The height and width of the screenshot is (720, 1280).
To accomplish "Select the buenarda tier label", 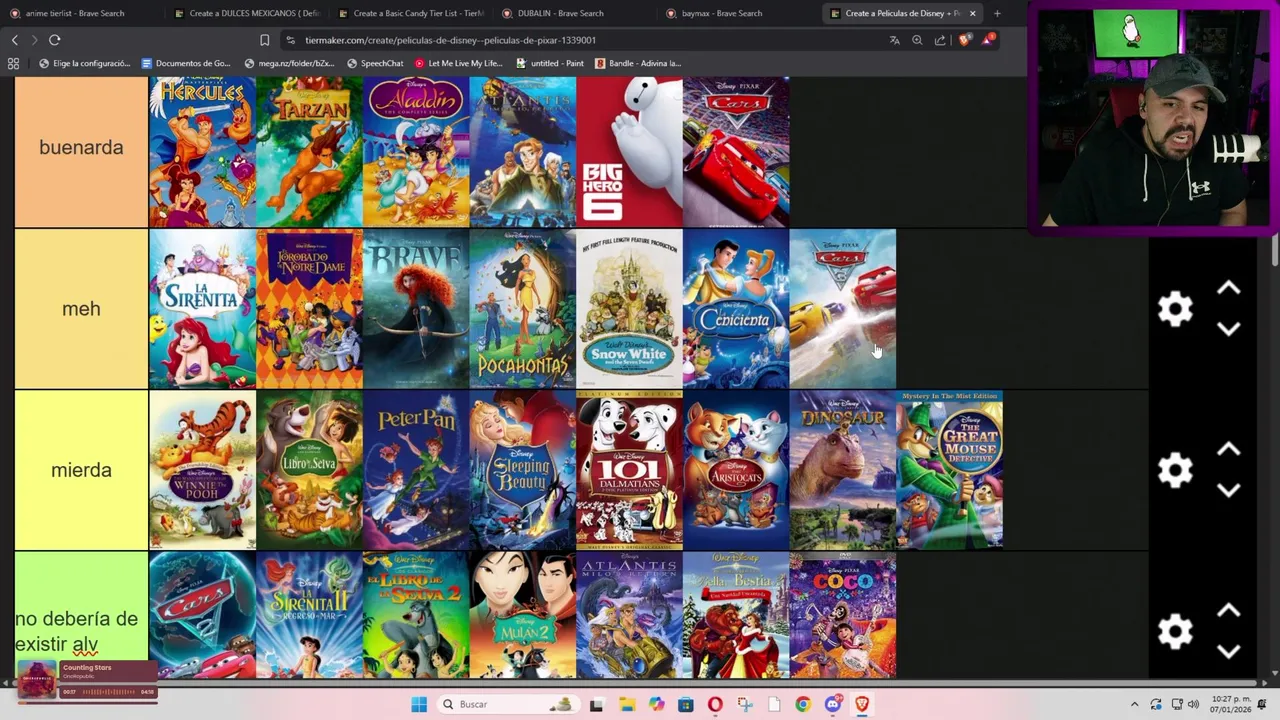I will tap(81, 148).
